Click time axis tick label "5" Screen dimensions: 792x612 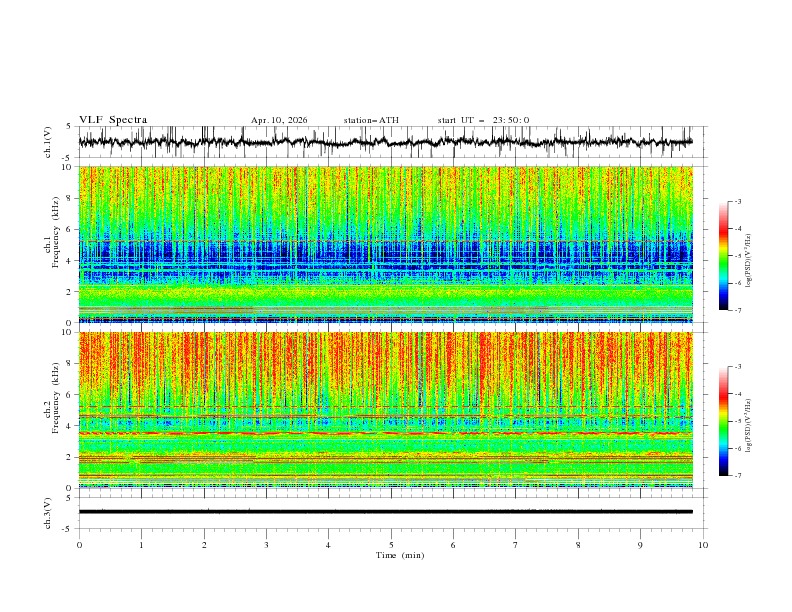(391, 545)
